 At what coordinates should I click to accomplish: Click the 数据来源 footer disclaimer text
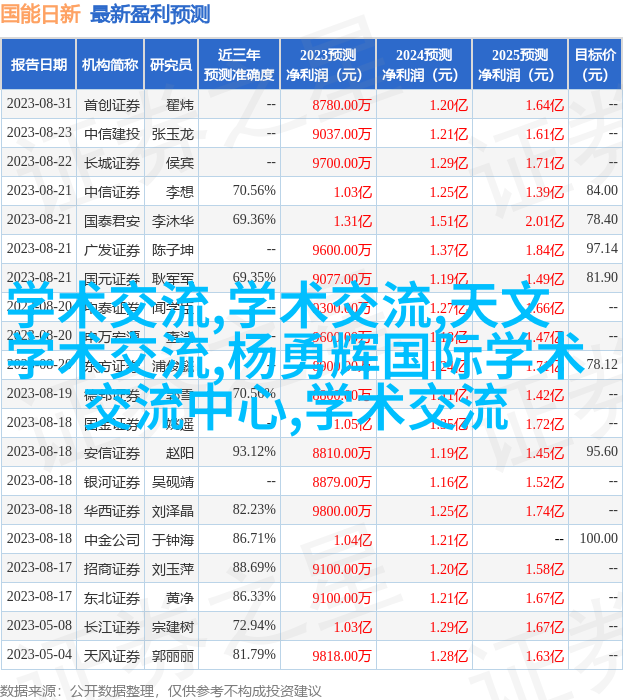(161, 692)
